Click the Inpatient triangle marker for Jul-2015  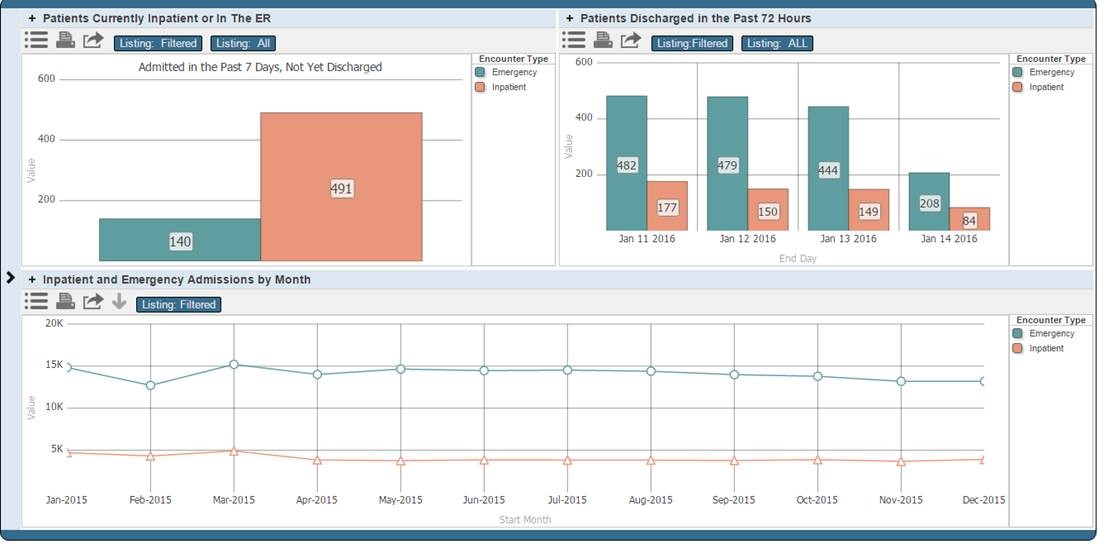pyautogui.click(x=568, y=461)
